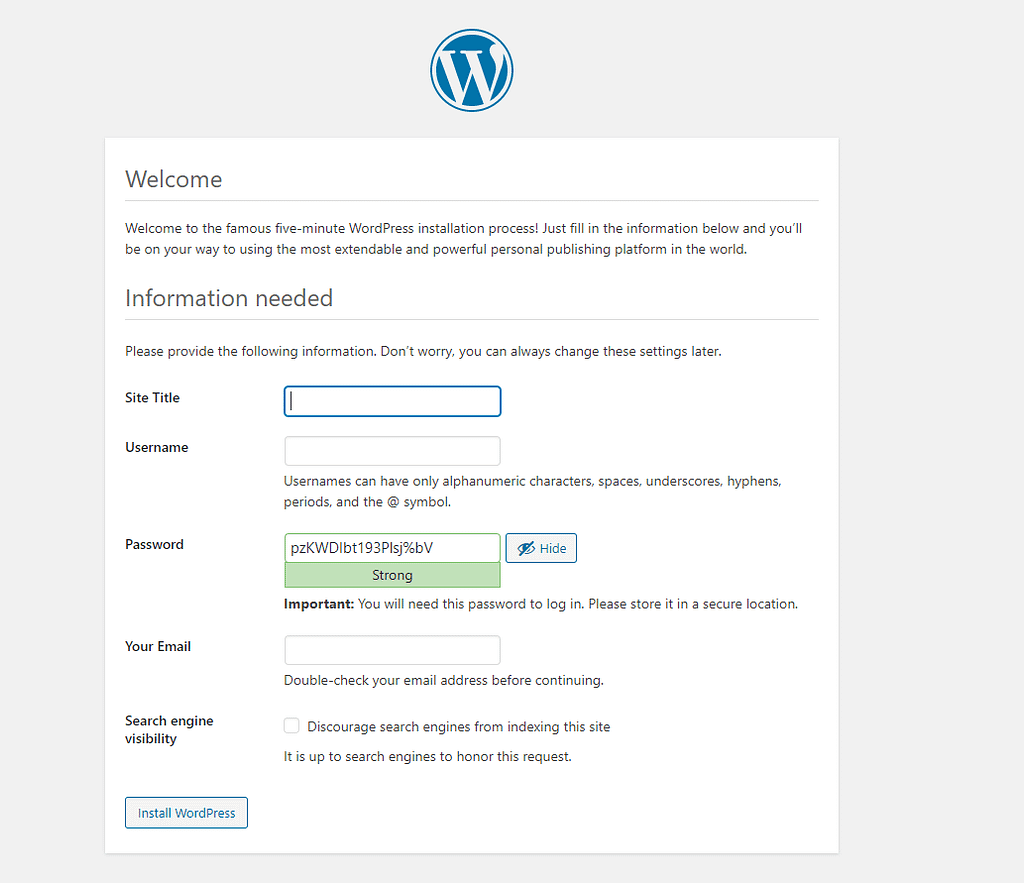Click the Welcome heading
Screen dimensions: 1024x883
[174, 179]
